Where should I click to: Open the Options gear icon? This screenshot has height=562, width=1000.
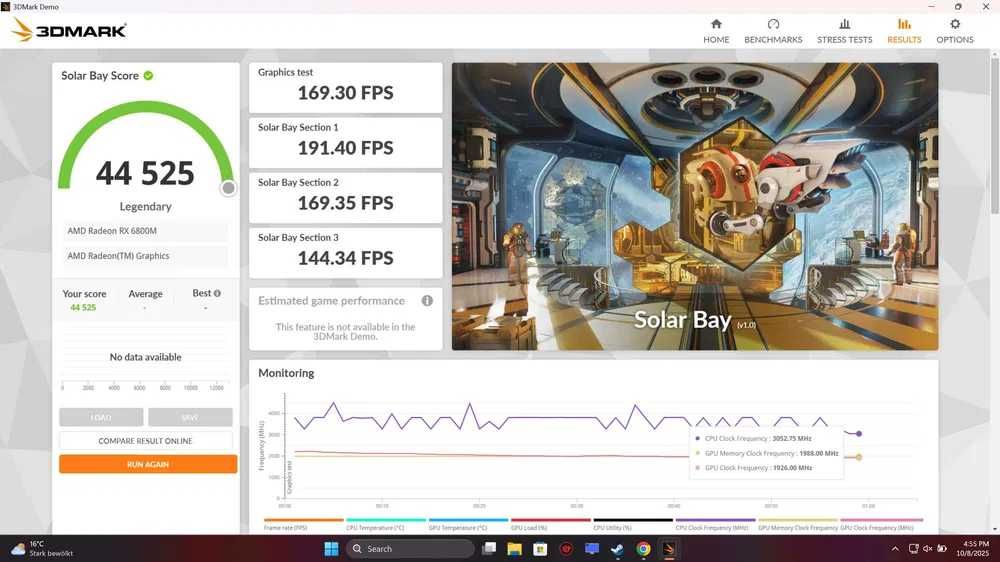click(x=955, y=24)
